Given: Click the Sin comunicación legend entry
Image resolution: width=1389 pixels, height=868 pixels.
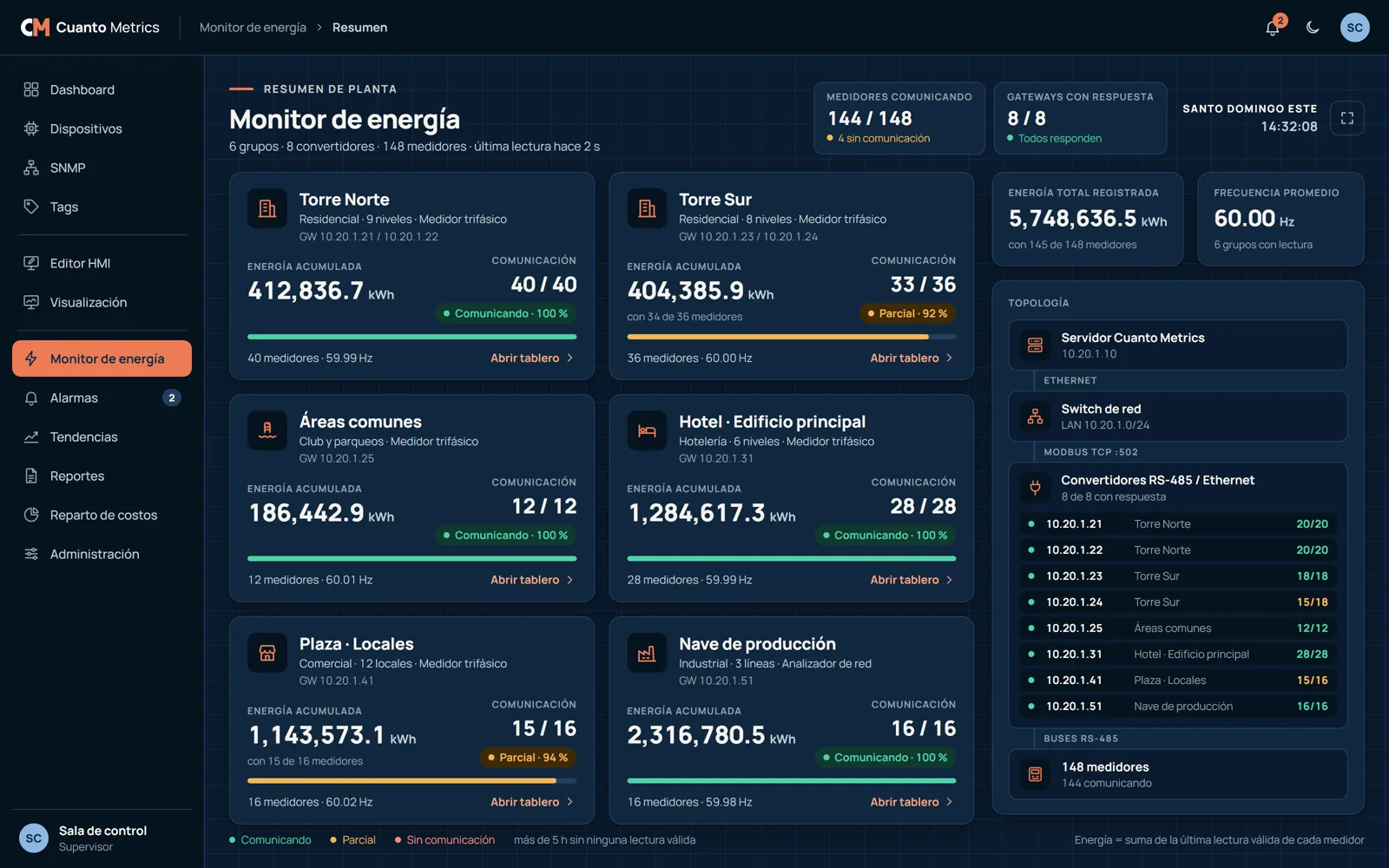Looking at the screenshot, I should pyautogui.click(x=444, y=839).
